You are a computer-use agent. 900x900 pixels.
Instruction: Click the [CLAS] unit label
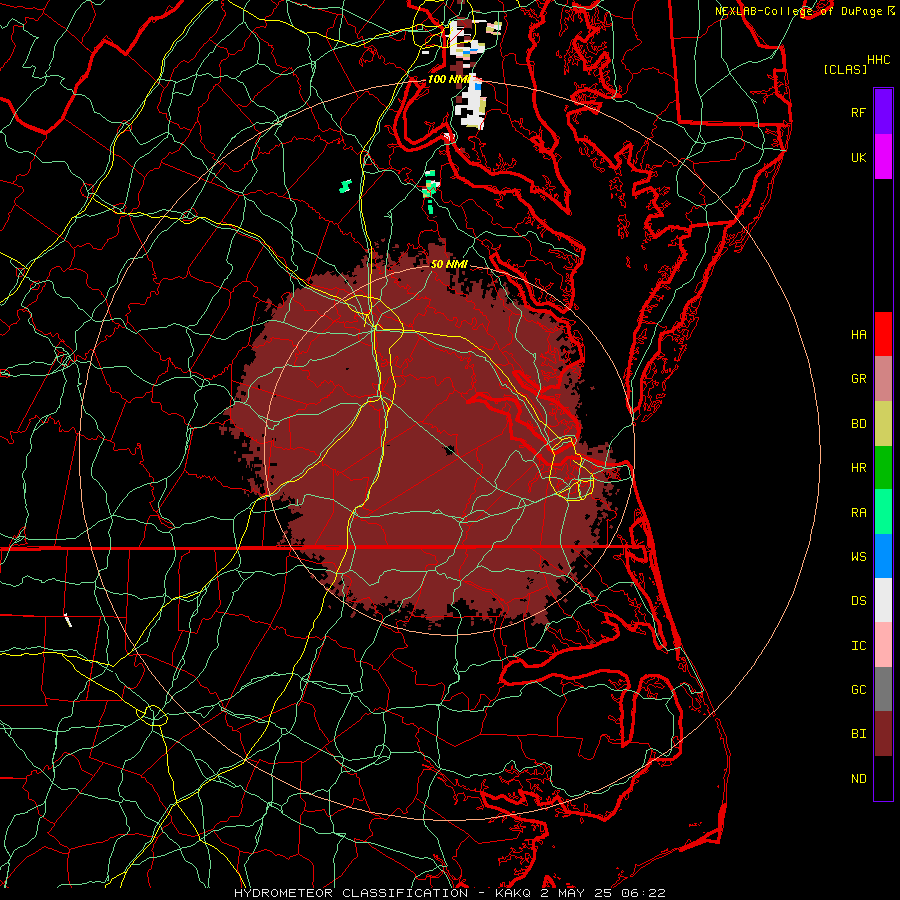pyautogui.click(x=845, y=69)
